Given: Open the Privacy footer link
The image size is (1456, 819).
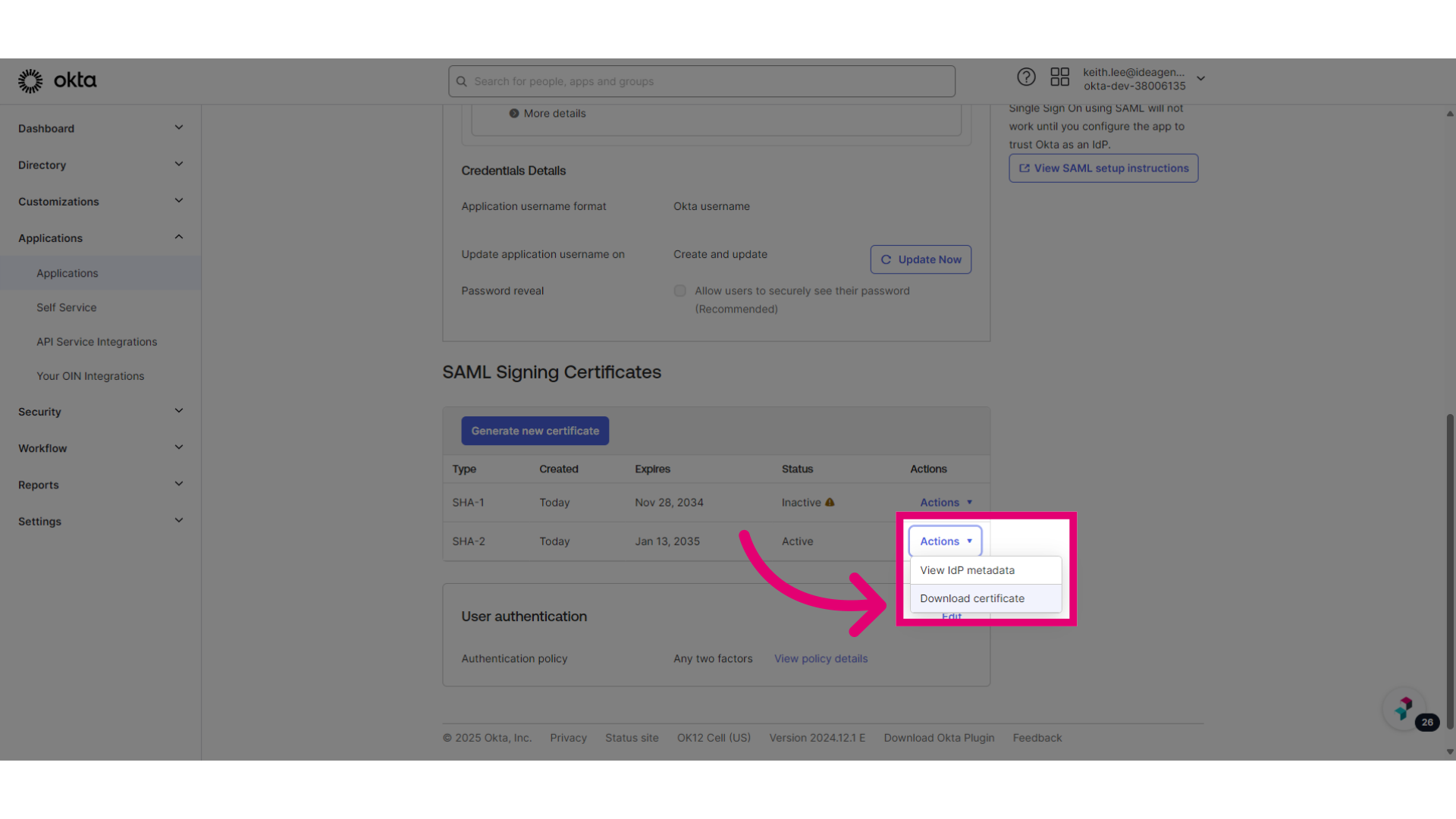Looking at the screenshot, I should pos(568,738).
